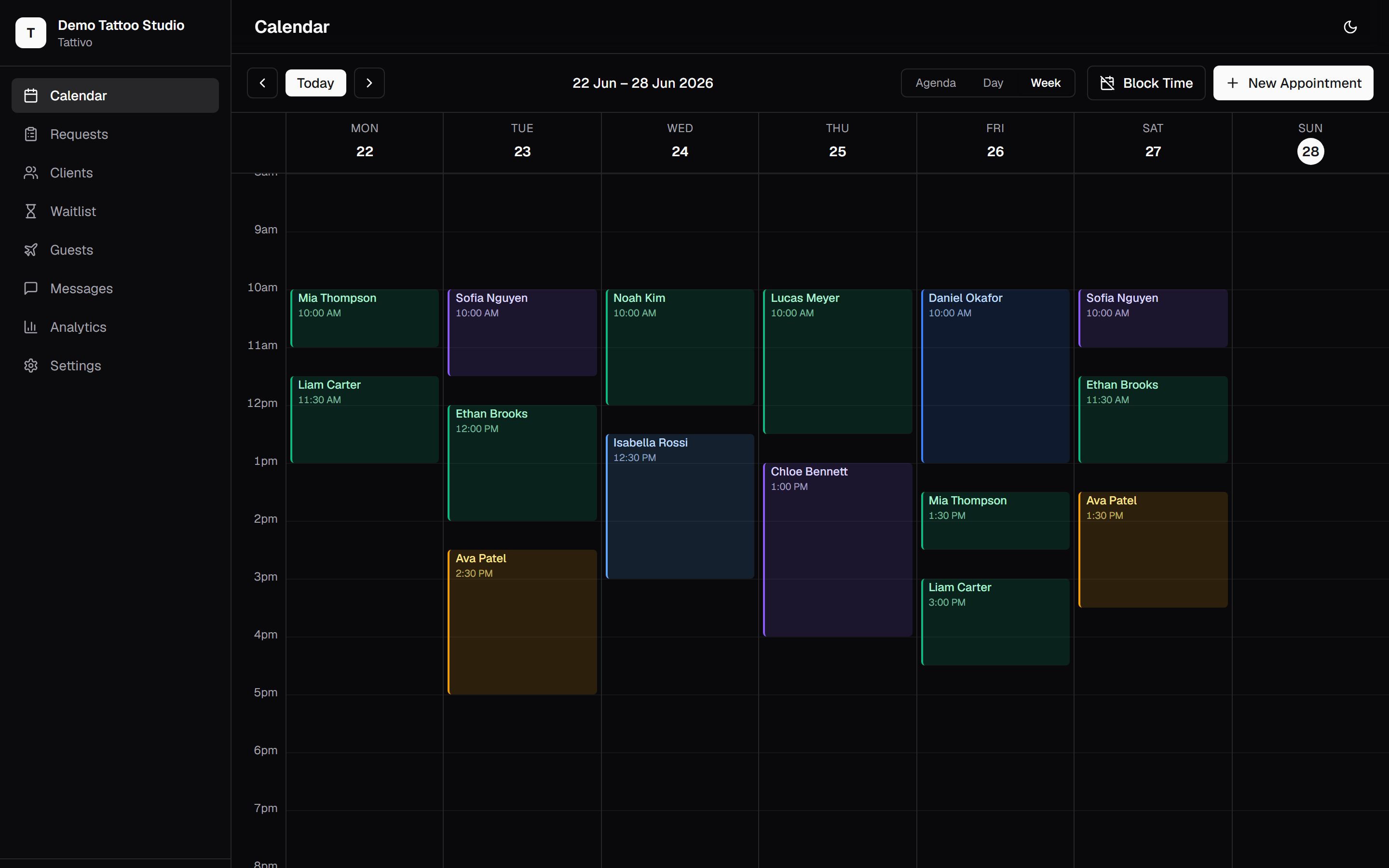1389x868 pixels.
Task: Click the Settings gear icon
Action: coord(31,366)
